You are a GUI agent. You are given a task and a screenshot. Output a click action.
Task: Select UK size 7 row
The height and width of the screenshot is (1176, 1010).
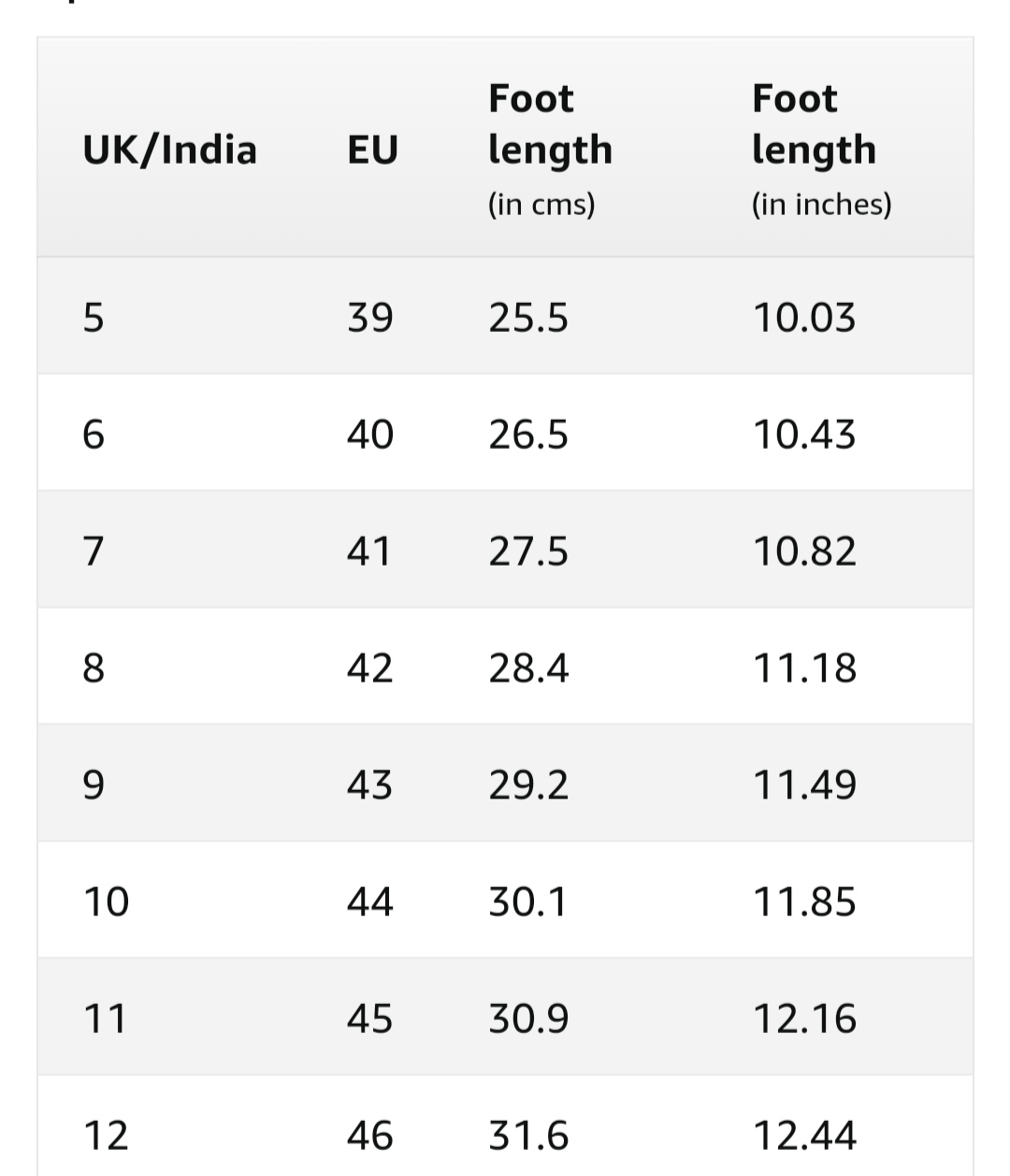(505, 550)
